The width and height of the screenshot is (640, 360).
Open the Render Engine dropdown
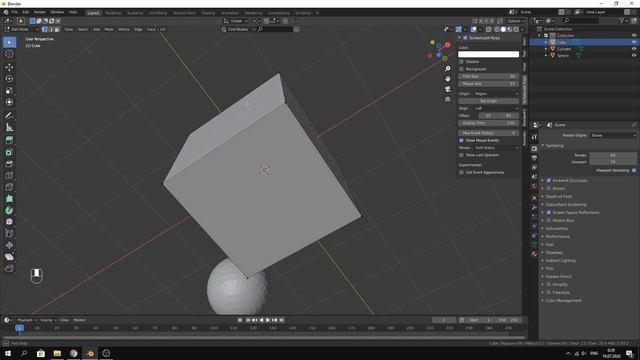pyautogui.click(x=613, y=135)
